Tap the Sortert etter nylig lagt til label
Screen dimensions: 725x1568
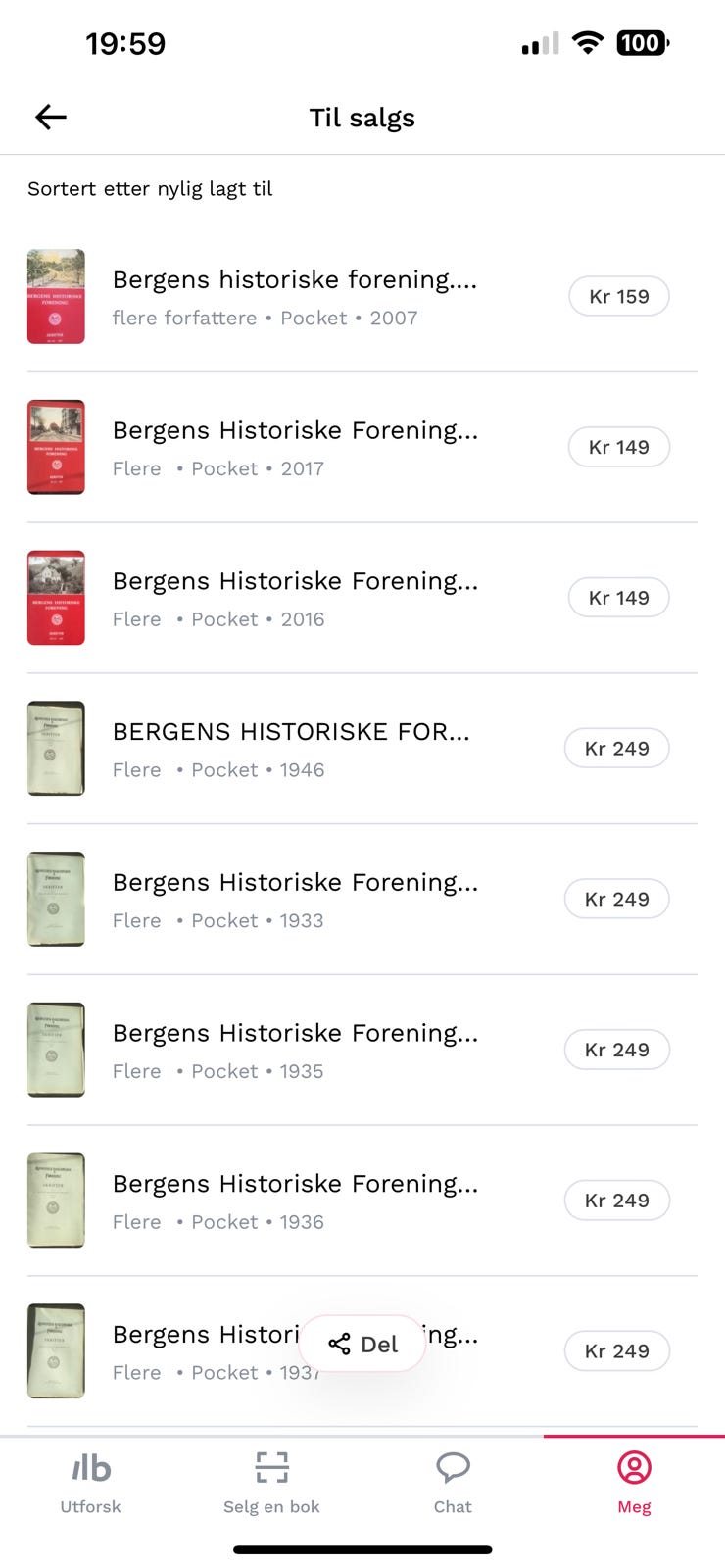150,188
